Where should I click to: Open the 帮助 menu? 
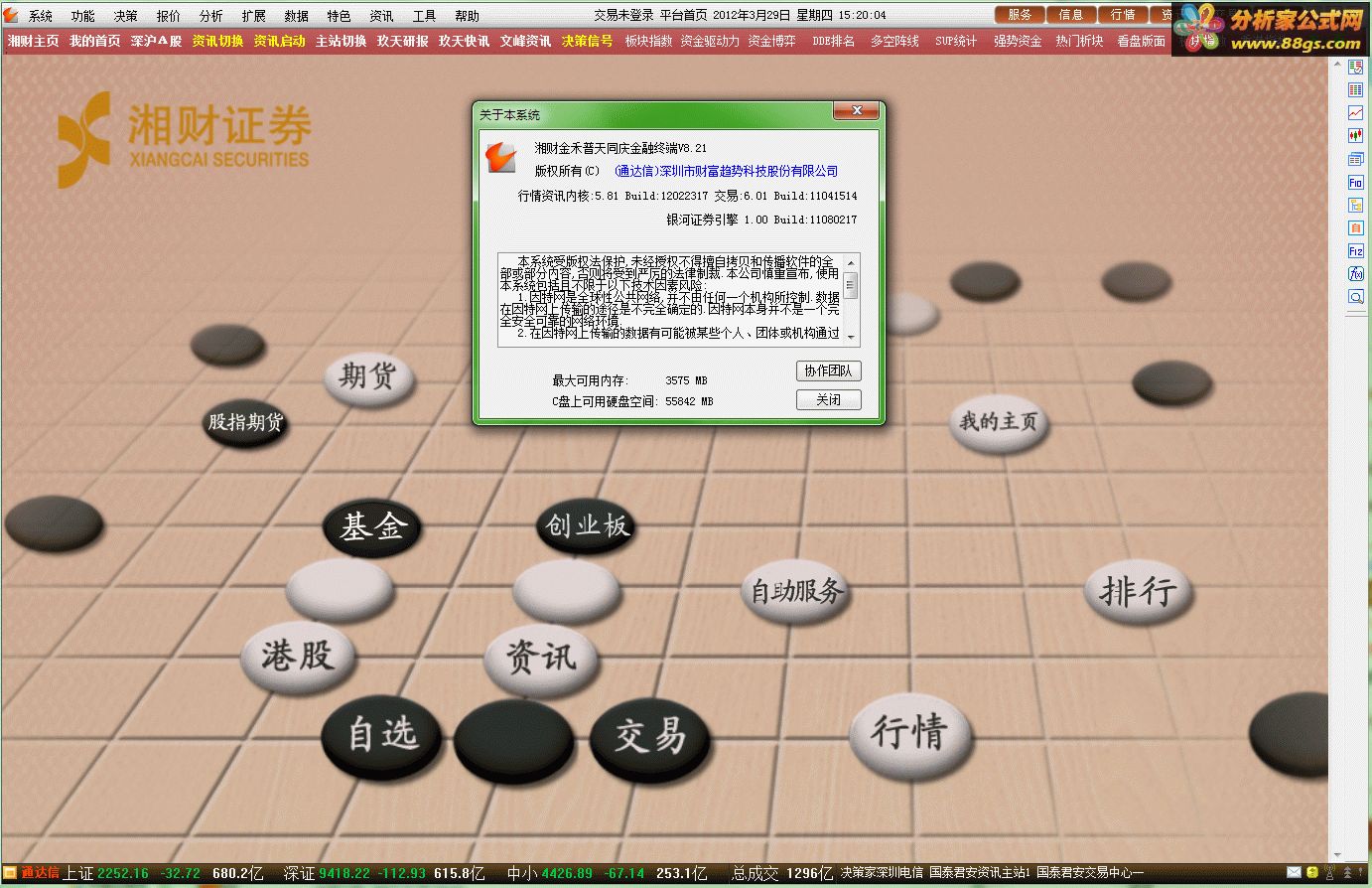click(468, 16)
